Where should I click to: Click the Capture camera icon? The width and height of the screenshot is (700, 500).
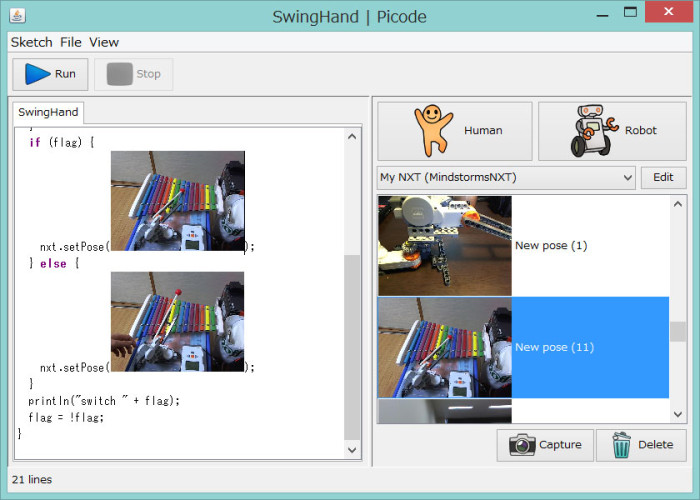point(521,445)
